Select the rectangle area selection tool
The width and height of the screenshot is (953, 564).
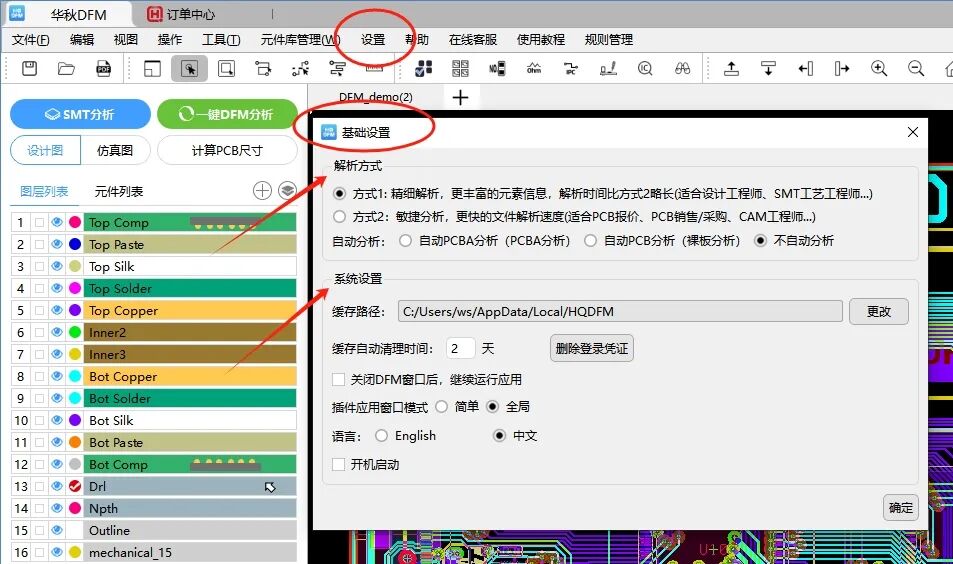click(226, 69)
